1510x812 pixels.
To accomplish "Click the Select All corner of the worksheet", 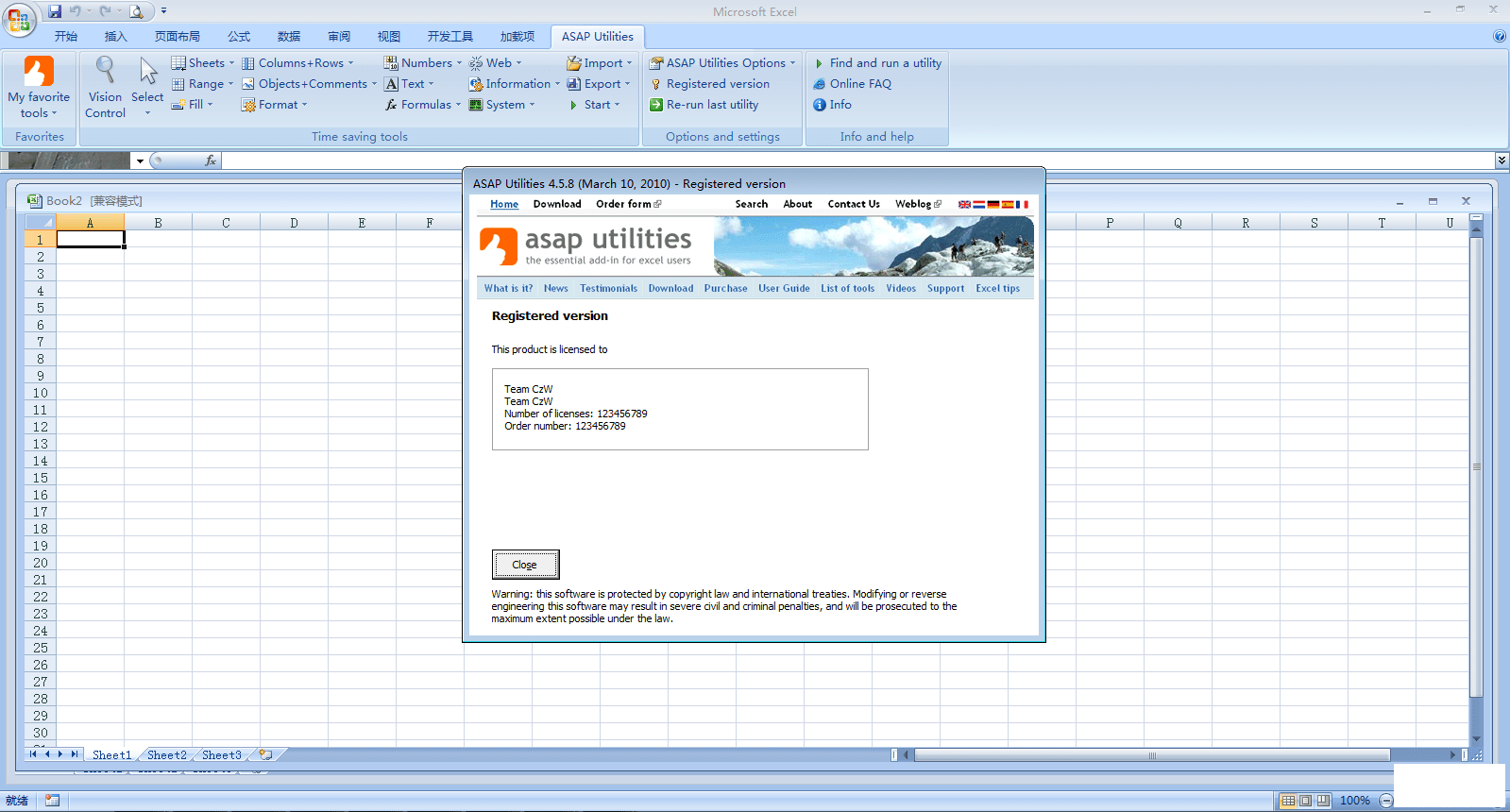I will click(40, 223).
